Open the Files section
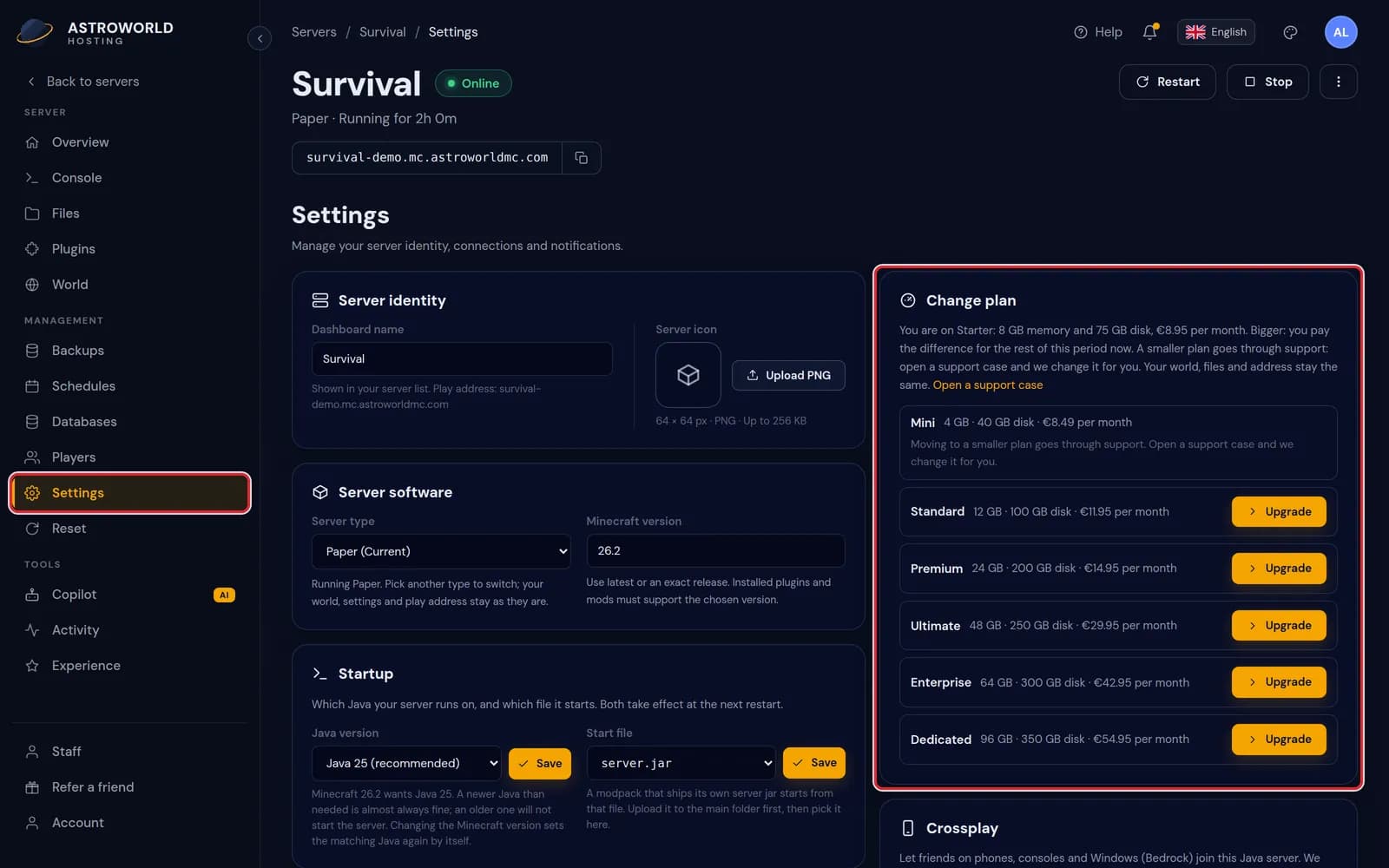Viewport: 1389px width, 868px height. (130, 214)
